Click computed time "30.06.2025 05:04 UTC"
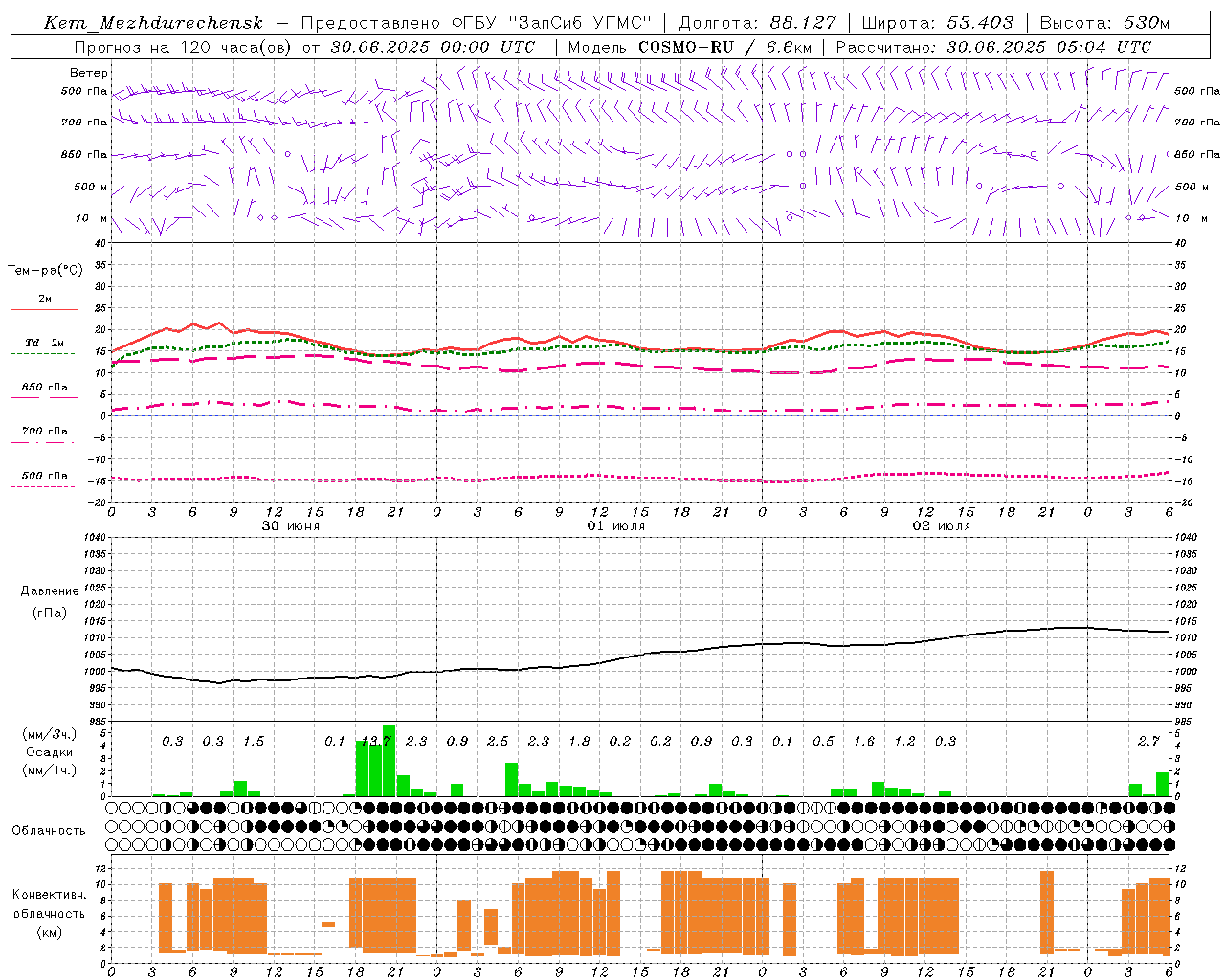Image resolution: width=1225 pixels, height=980 pixels. pos(1049,47)
